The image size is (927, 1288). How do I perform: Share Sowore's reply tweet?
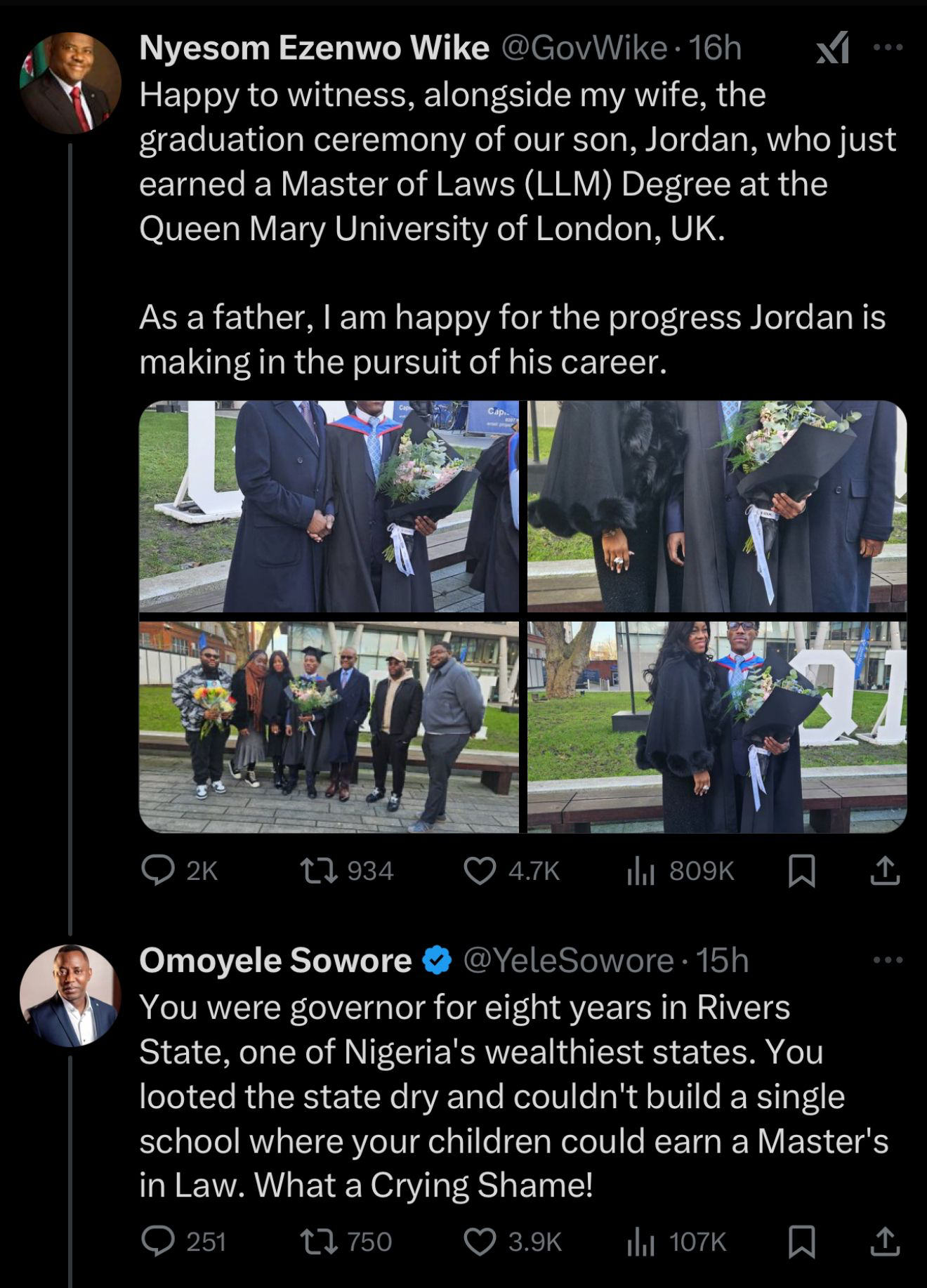[x=885, y=1241]
